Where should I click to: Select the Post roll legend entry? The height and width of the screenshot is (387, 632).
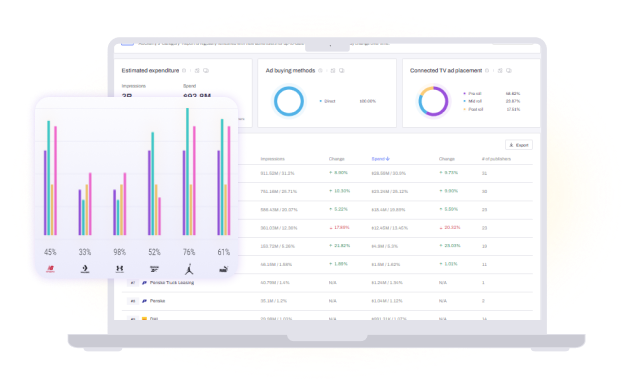click(x=473, y=109)
